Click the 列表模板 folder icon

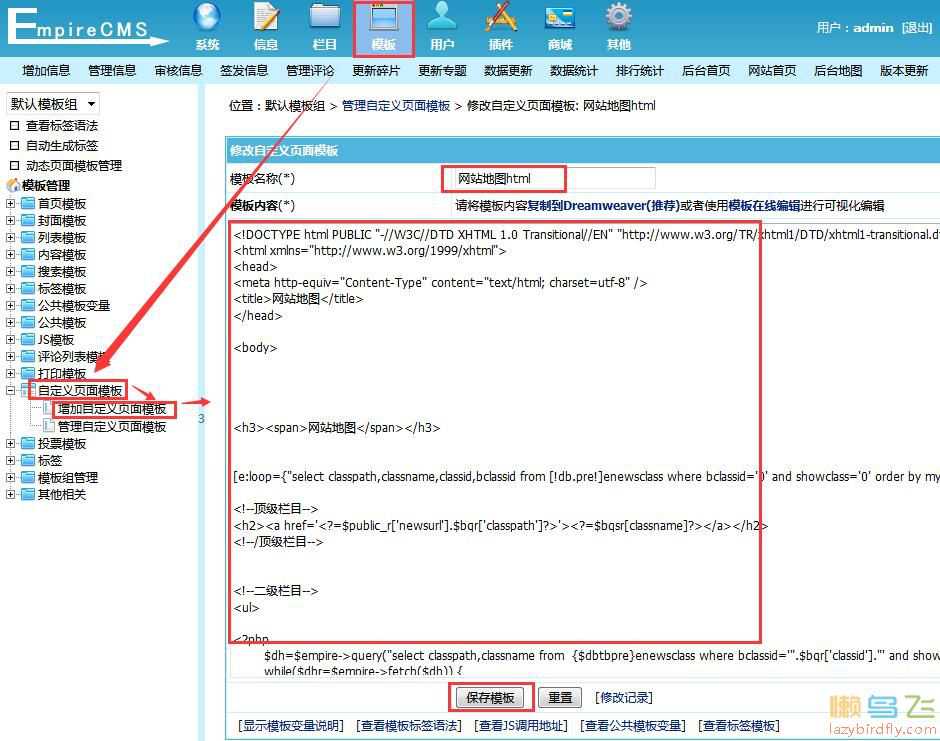(28, 237)
